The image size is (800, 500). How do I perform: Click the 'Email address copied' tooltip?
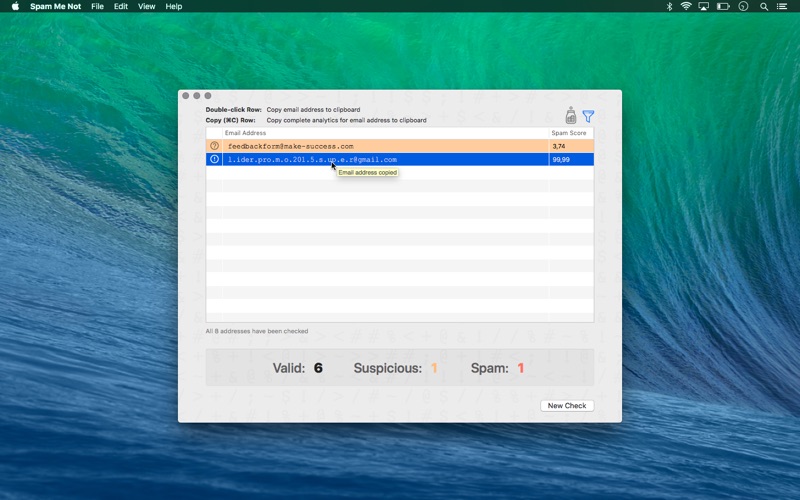pos(367,172)
